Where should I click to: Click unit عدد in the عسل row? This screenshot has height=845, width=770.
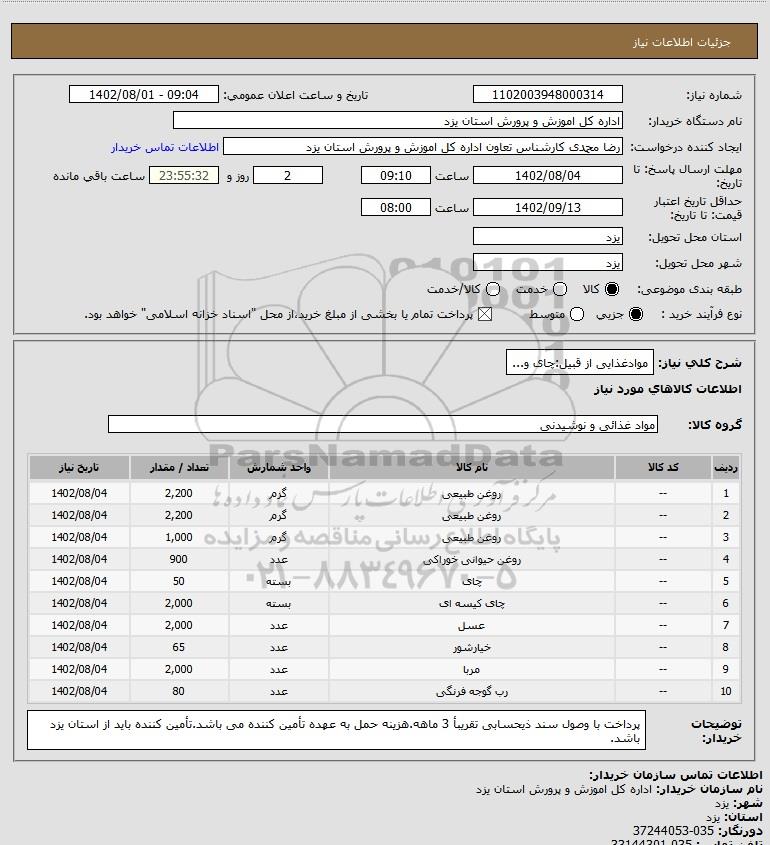click(x=279, y=626)
